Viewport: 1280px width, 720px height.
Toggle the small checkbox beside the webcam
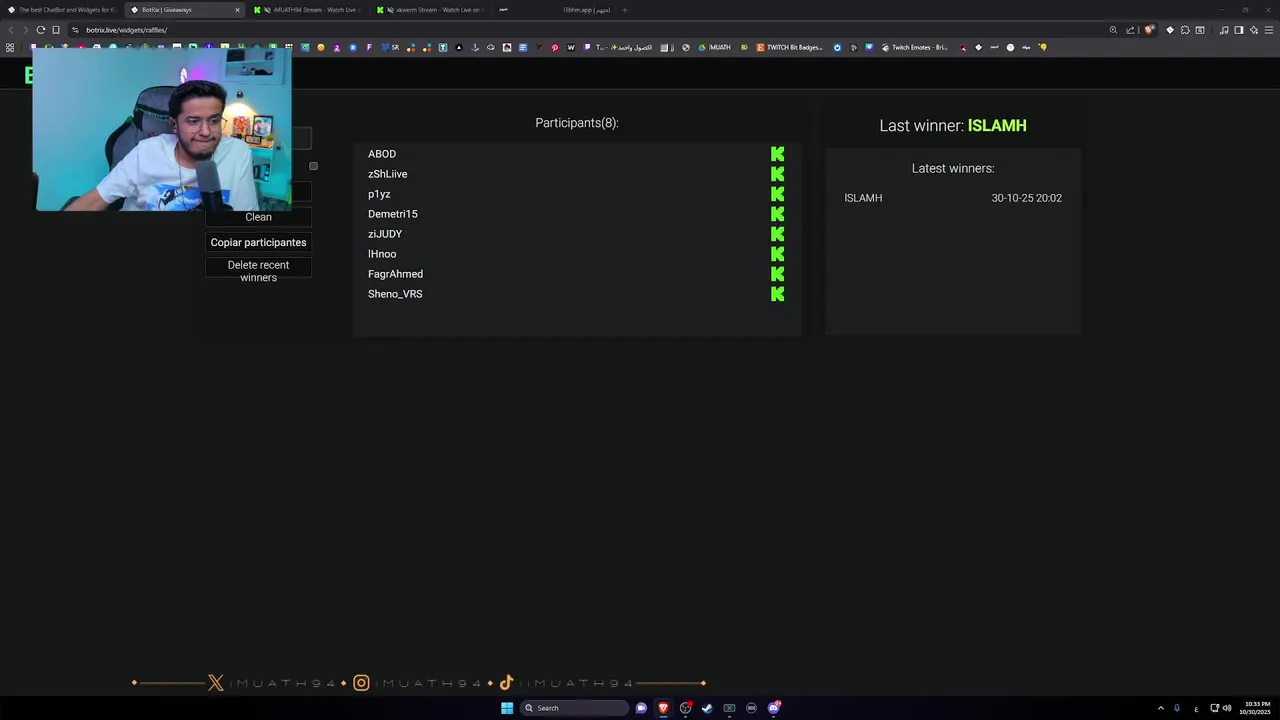pos(313,166)
